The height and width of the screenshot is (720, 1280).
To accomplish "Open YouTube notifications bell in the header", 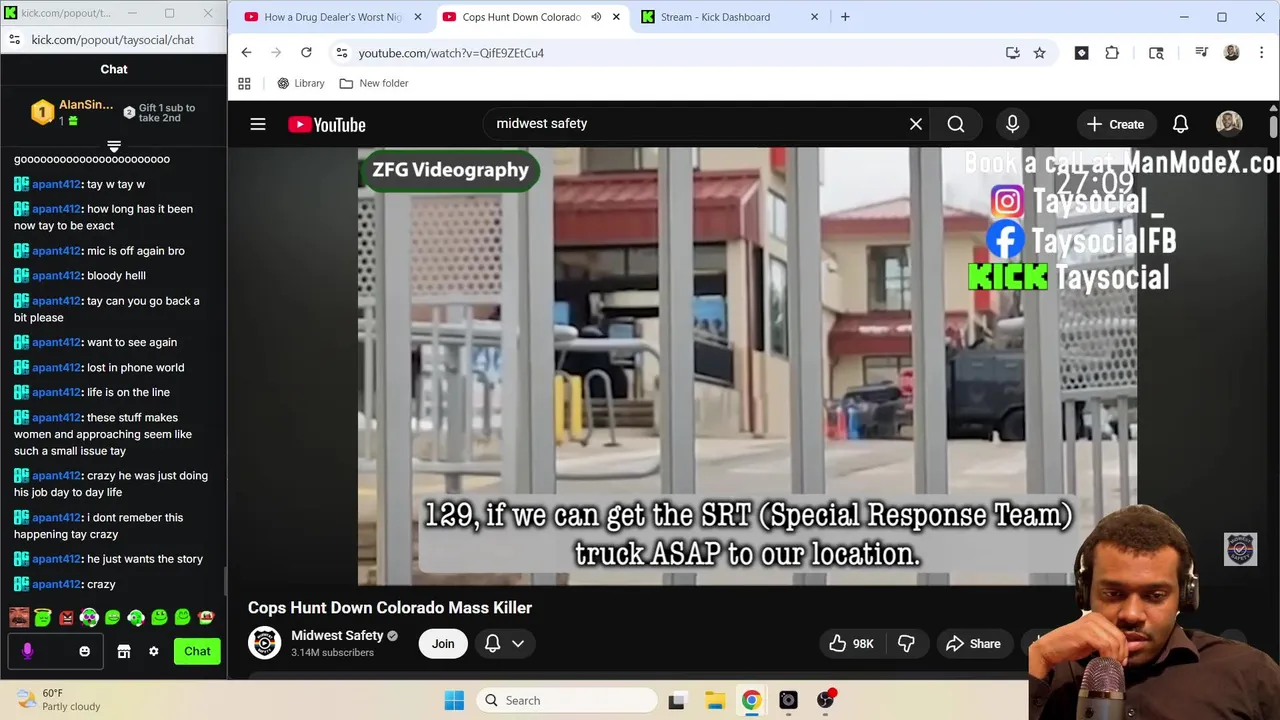I will point(1180,124).
